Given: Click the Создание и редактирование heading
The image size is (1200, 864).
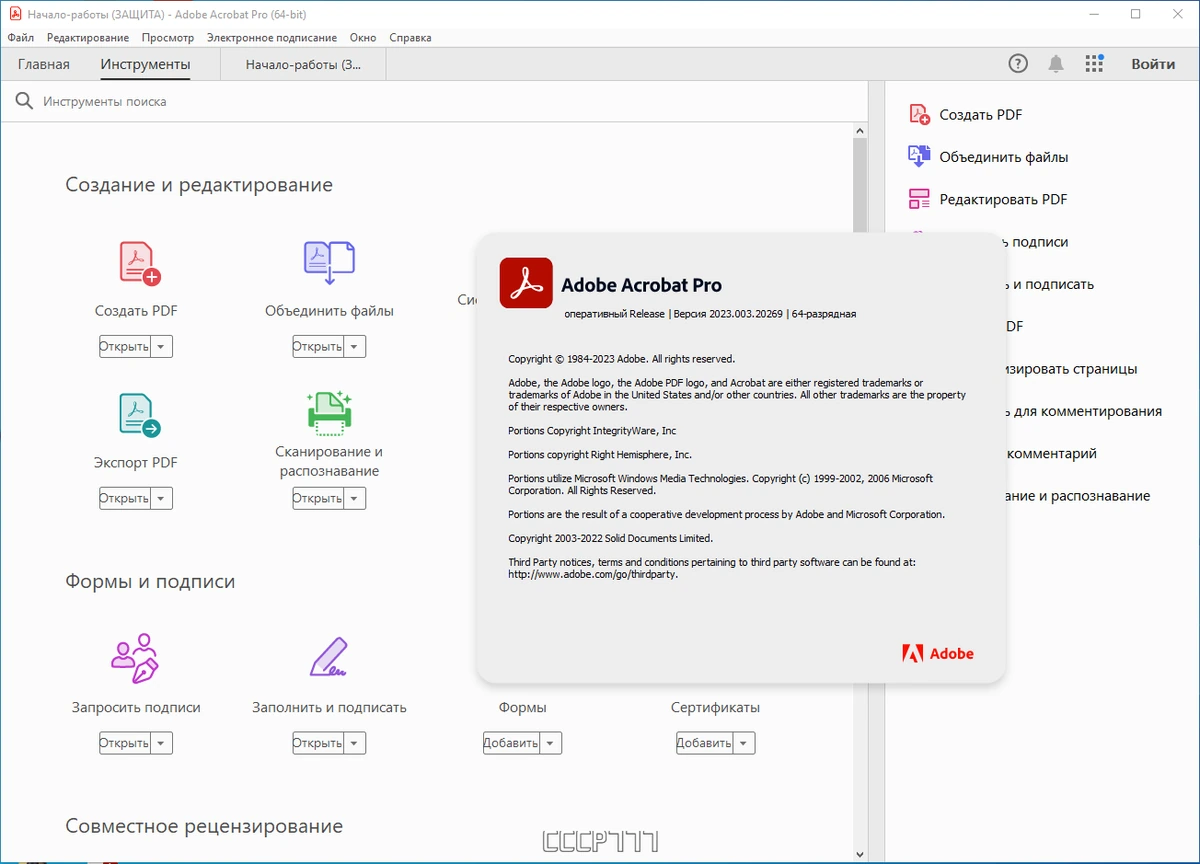Looking at the screenshot, I should coord(199,185).
